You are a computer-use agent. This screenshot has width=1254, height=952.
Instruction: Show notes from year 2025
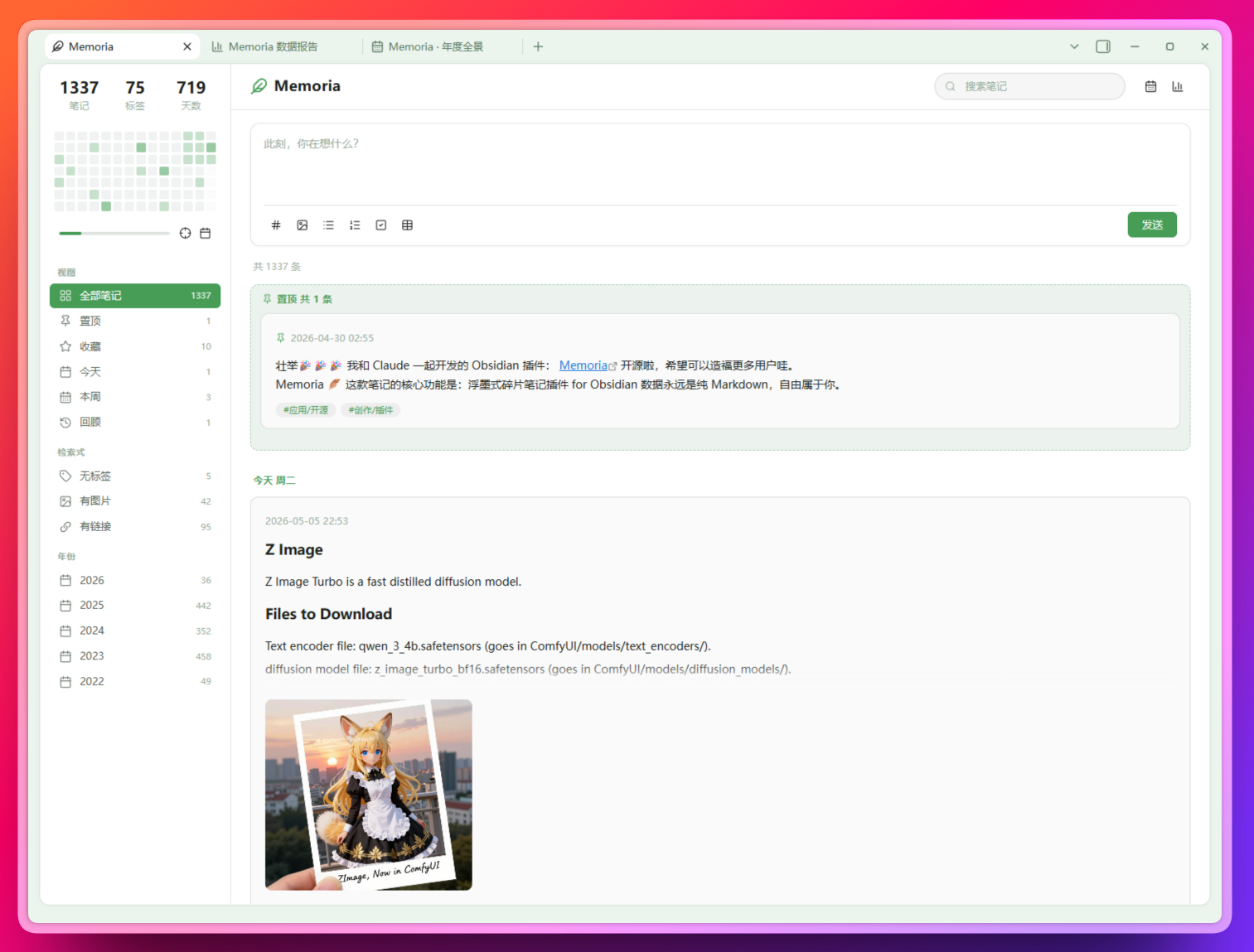tap(135, 606)
